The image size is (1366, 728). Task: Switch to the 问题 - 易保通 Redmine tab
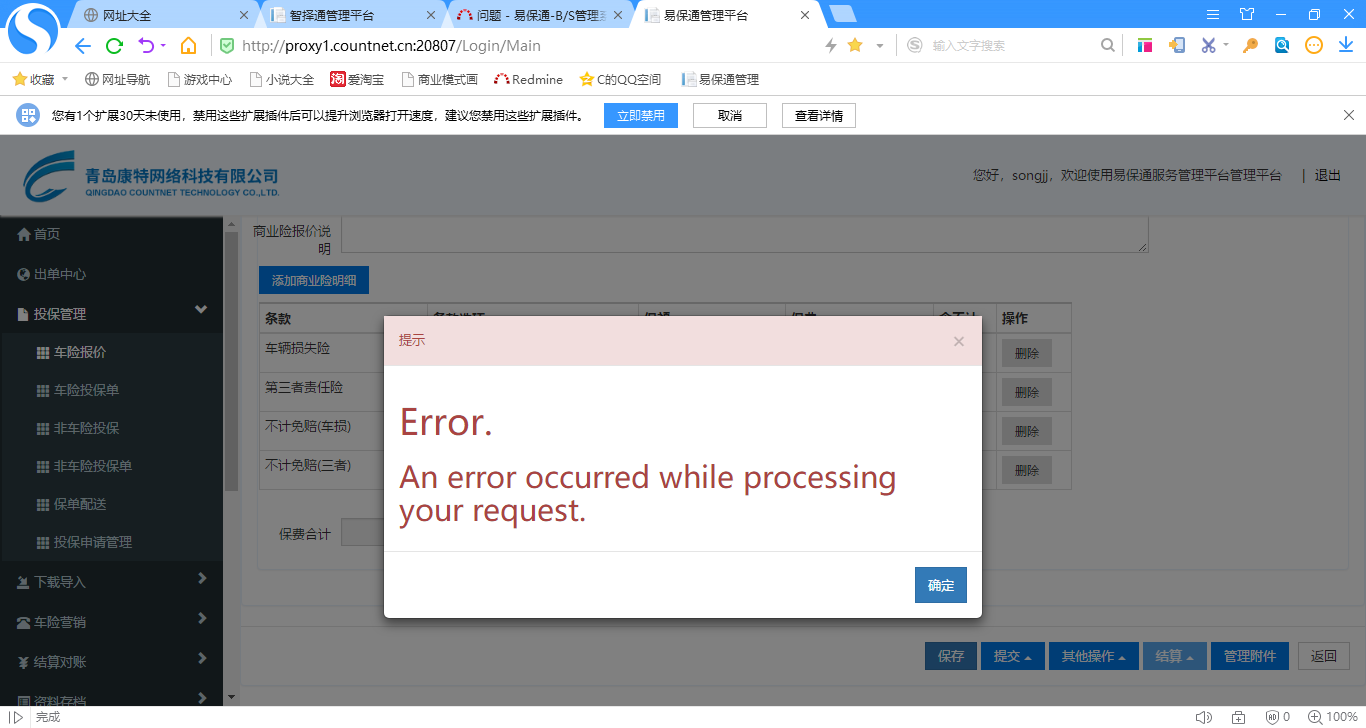tap(539, 15)
